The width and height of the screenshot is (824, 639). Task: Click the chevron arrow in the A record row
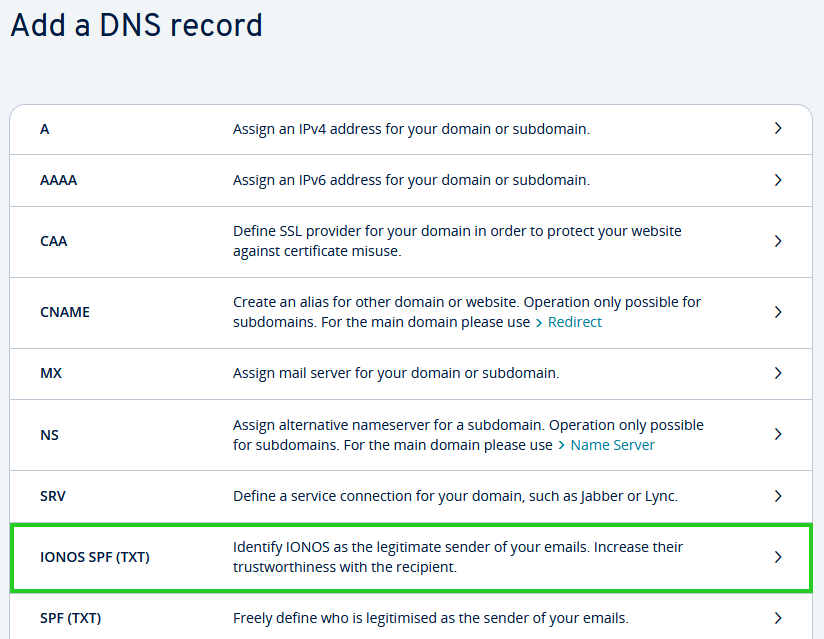click(778, 129)
